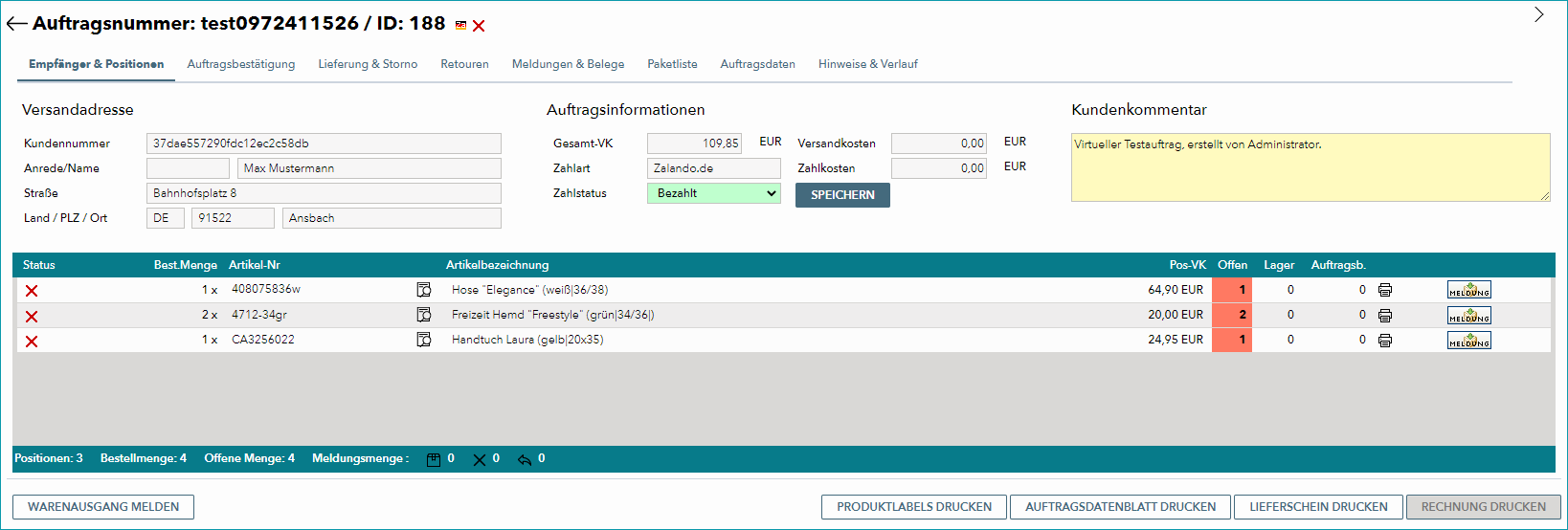Click the PLZ field showing 91522
Screen dimensions: 1568x530
coord(233,218)
